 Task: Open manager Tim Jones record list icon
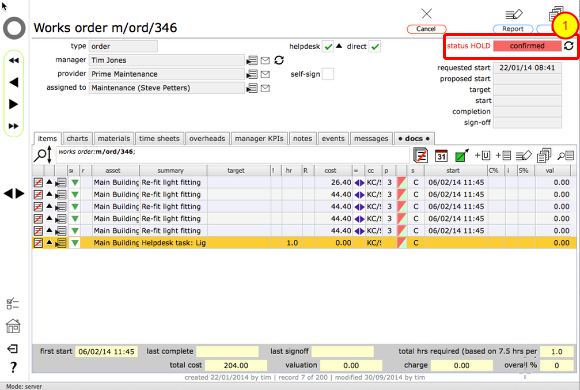click(x=252, y=60)
